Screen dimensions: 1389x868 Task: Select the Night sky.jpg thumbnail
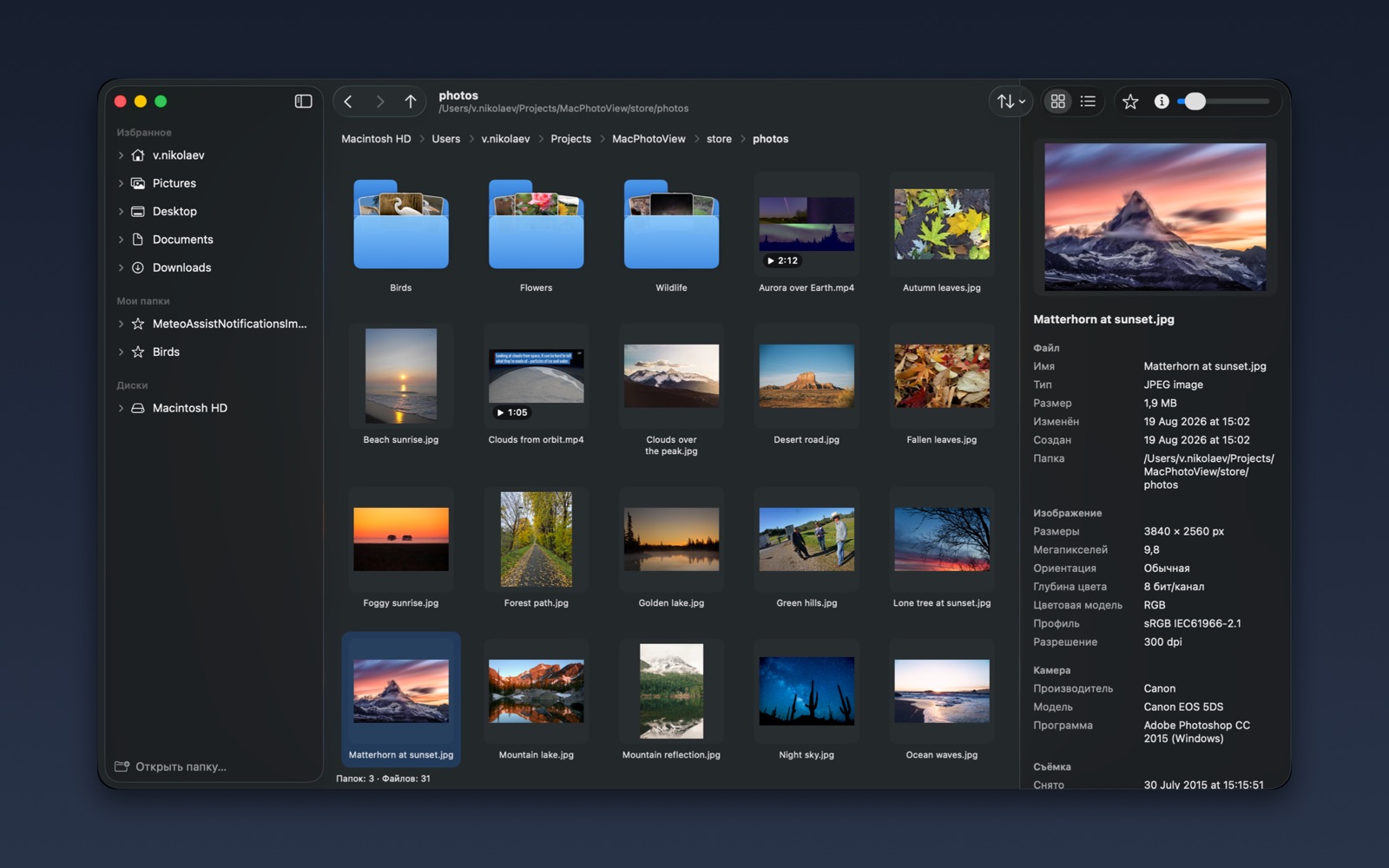pyautogui.click(x=806, y=700)
